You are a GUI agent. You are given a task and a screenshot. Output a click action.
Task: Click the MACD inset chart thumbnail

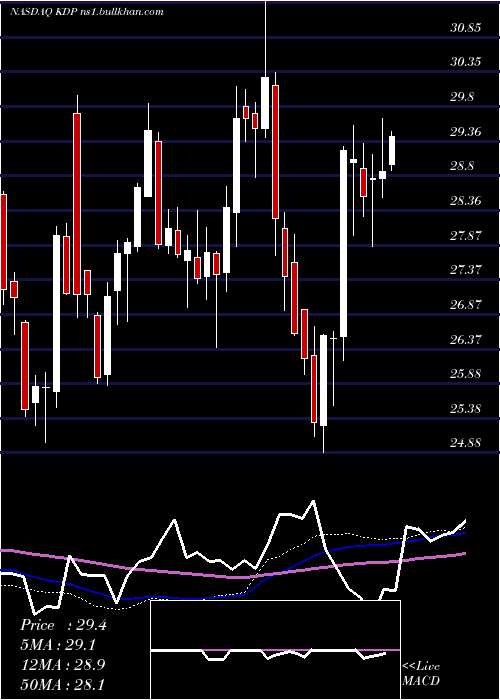click(x=275, y=650)
